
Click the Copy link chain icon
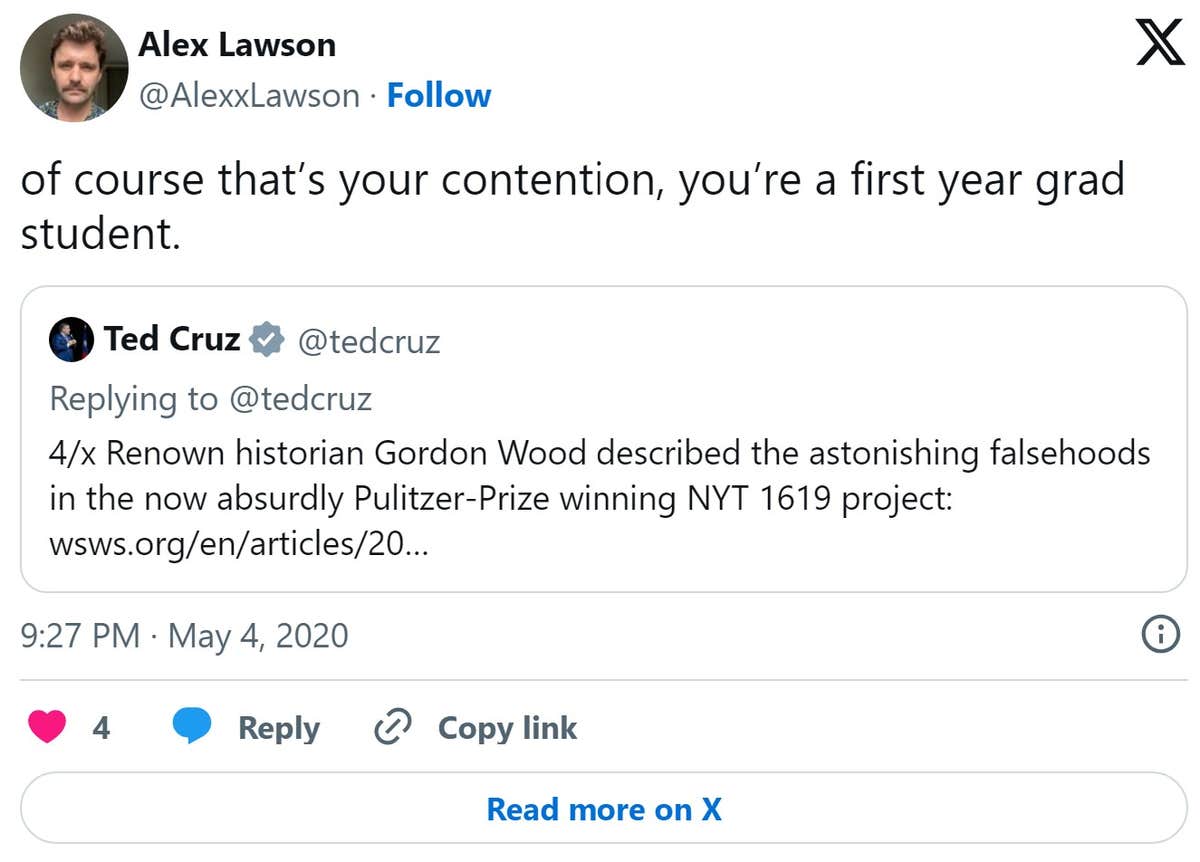393,727
